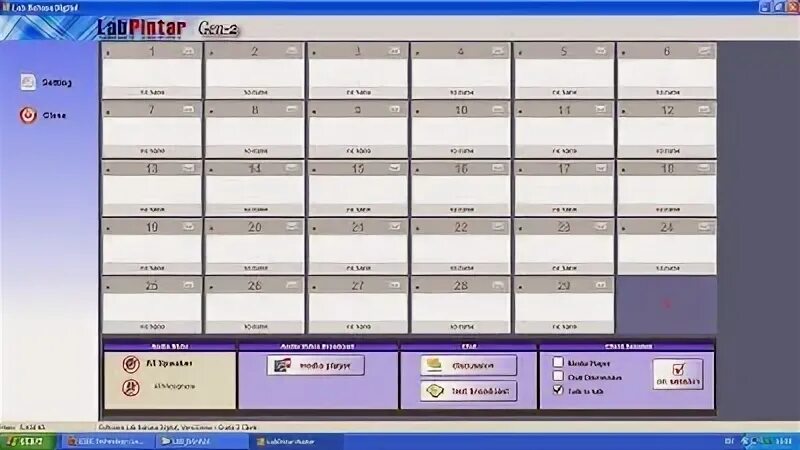Click the small icon on student card 4
The width and height of the screenshot is (800, 450).
[497, 51]
